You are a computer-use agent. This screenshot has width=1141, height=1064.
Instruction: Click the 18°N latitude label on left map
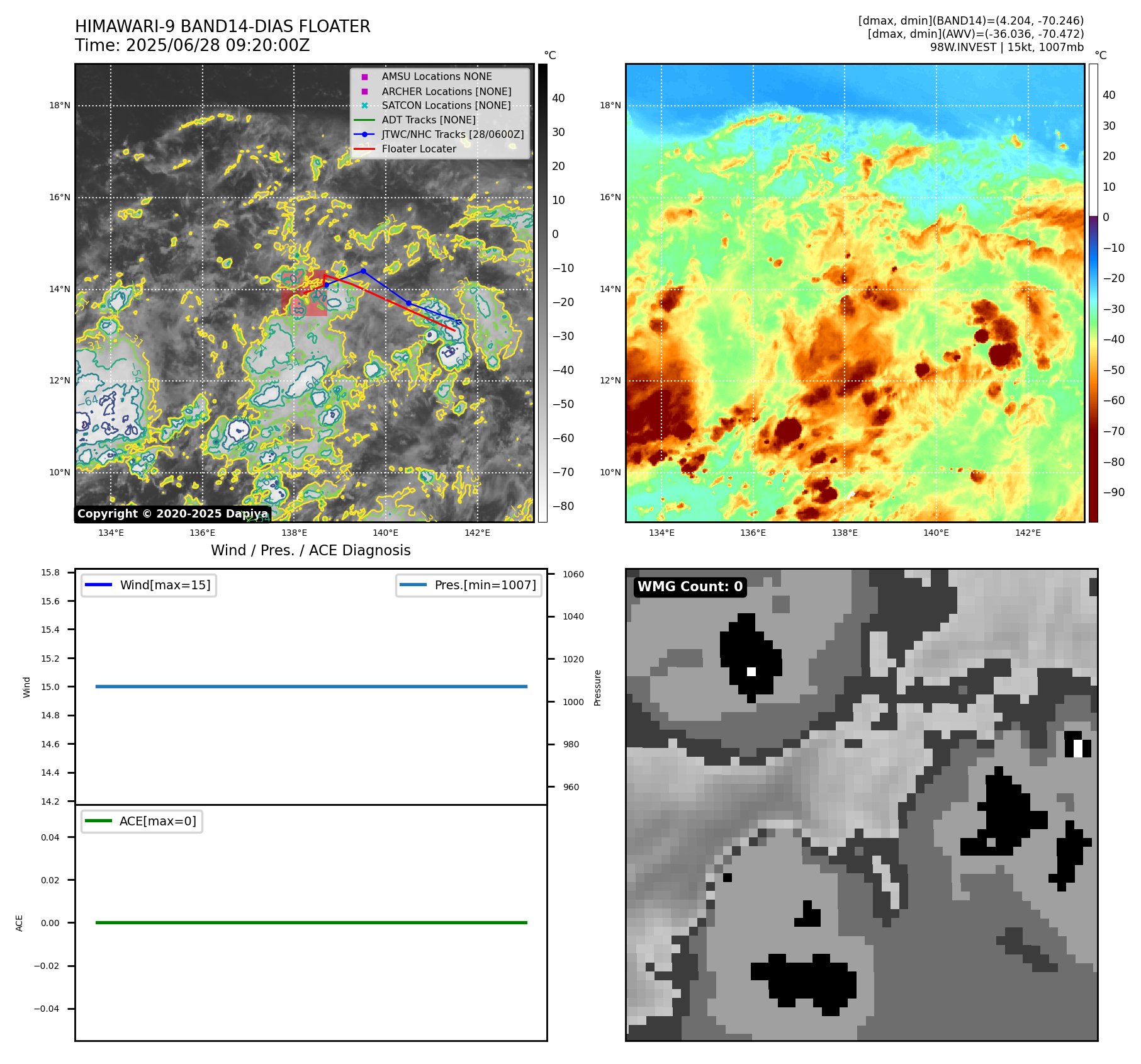pos(60,106)
